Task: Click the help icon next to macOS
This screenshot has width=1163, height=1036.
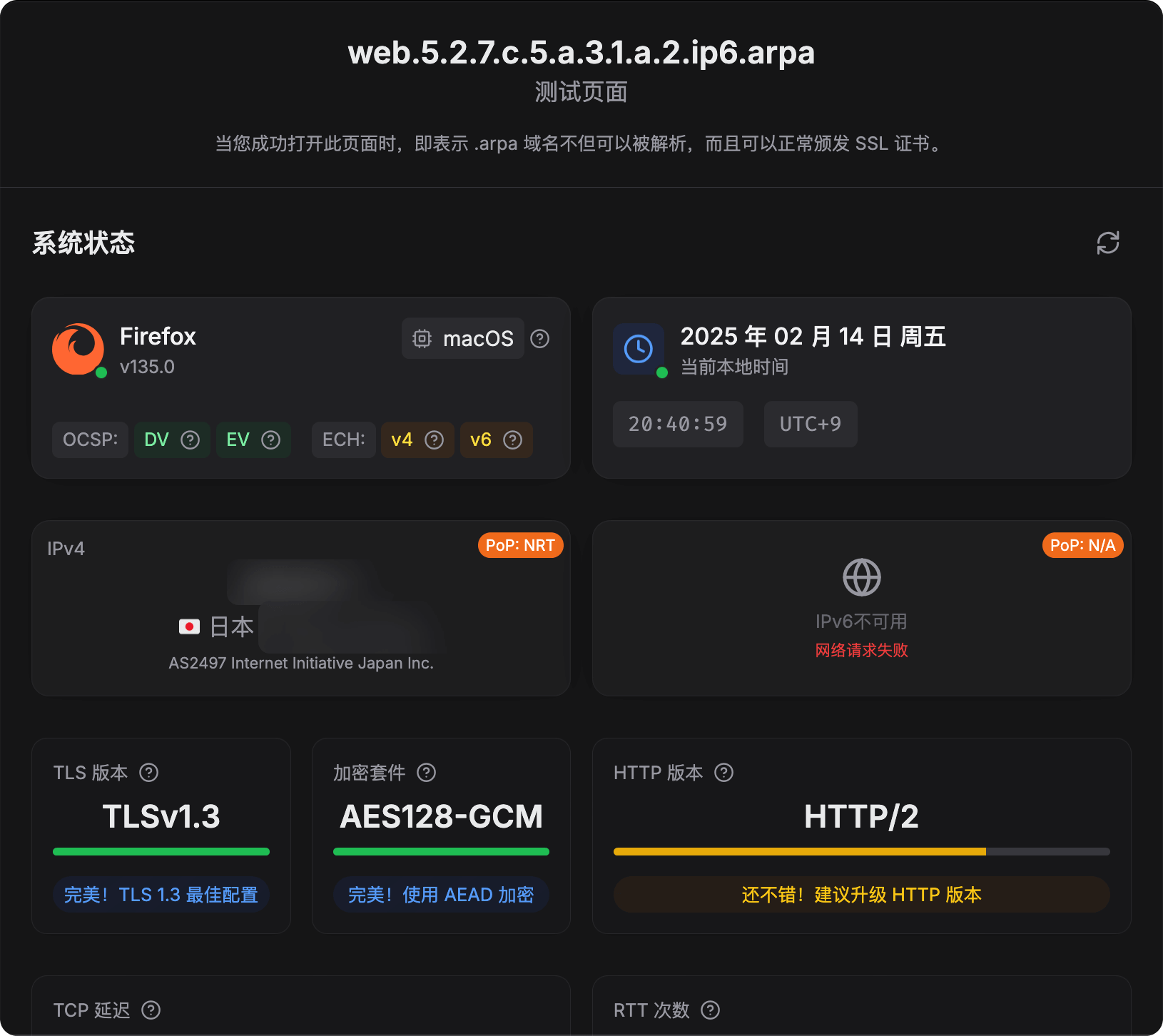Action: pos(540,338)
